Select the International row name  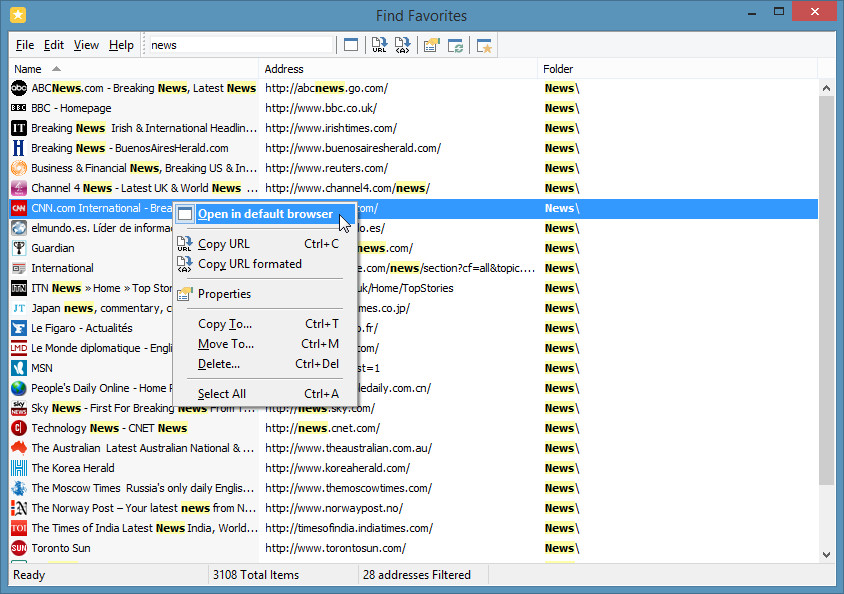point(62,268)
